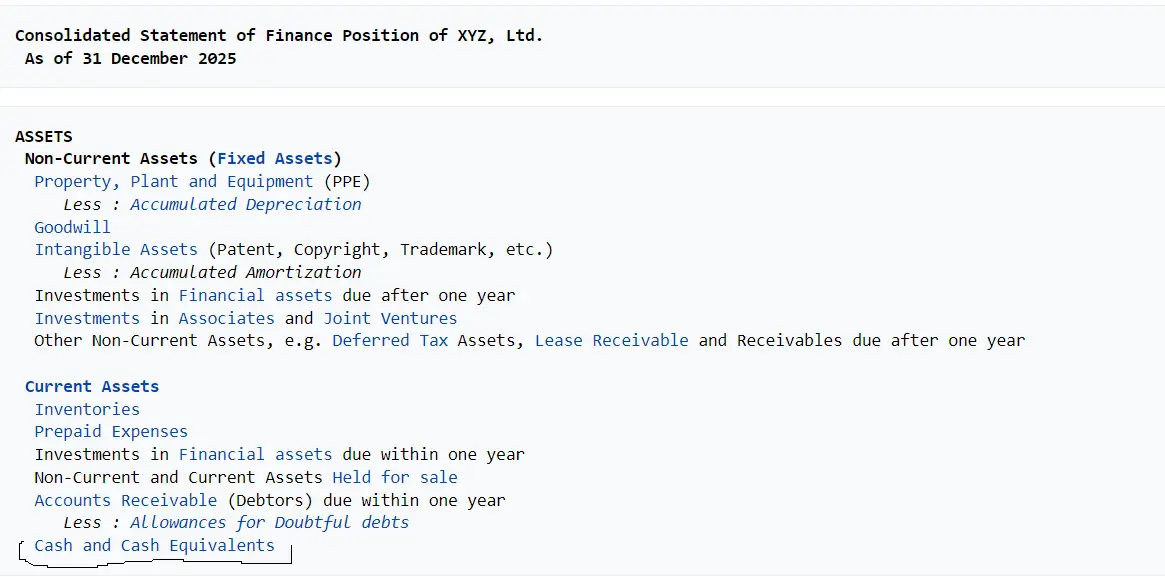The image size is (1165, 577).
Task: Open the Prepaid Expenses link
Action: click(x=111, y=431)
